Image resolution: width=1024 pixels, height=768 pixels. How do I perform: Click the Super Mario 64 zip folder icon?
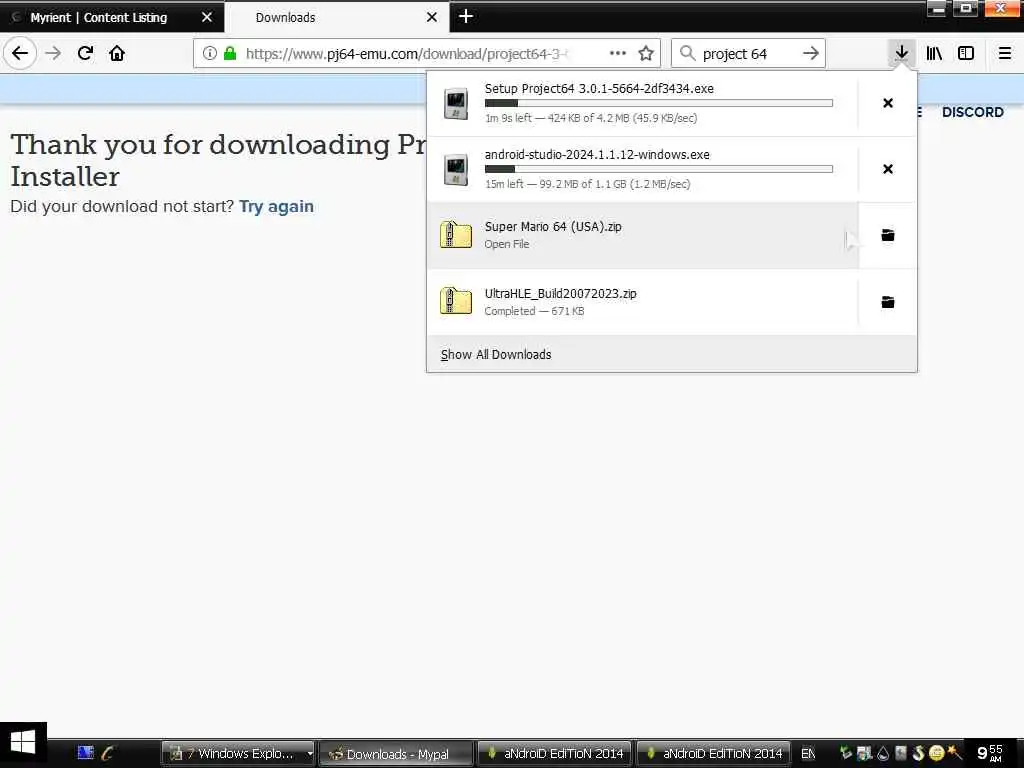pos(456,235)
